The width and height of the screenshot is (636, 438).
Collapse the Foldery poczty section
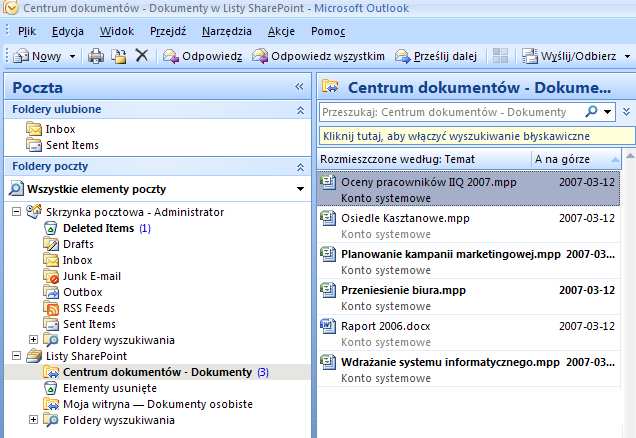[x=301, y=167]
